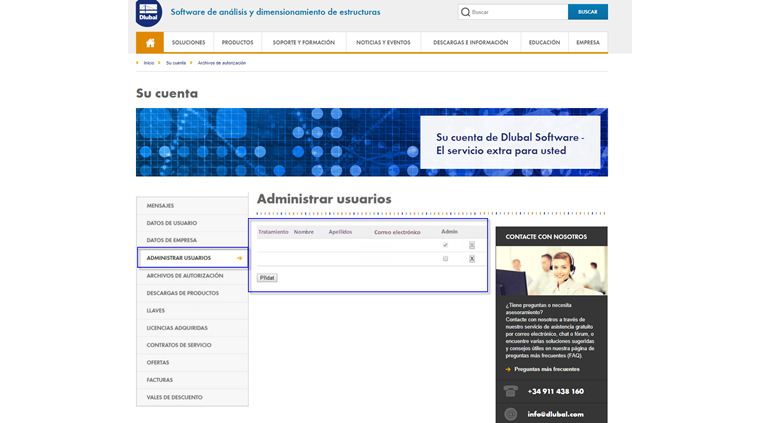Click the Nombre column header

[304, 232]
